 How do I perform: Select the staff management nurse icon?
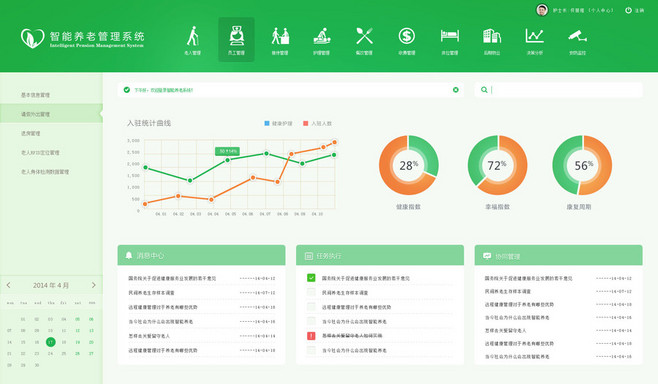pos(236,37)
